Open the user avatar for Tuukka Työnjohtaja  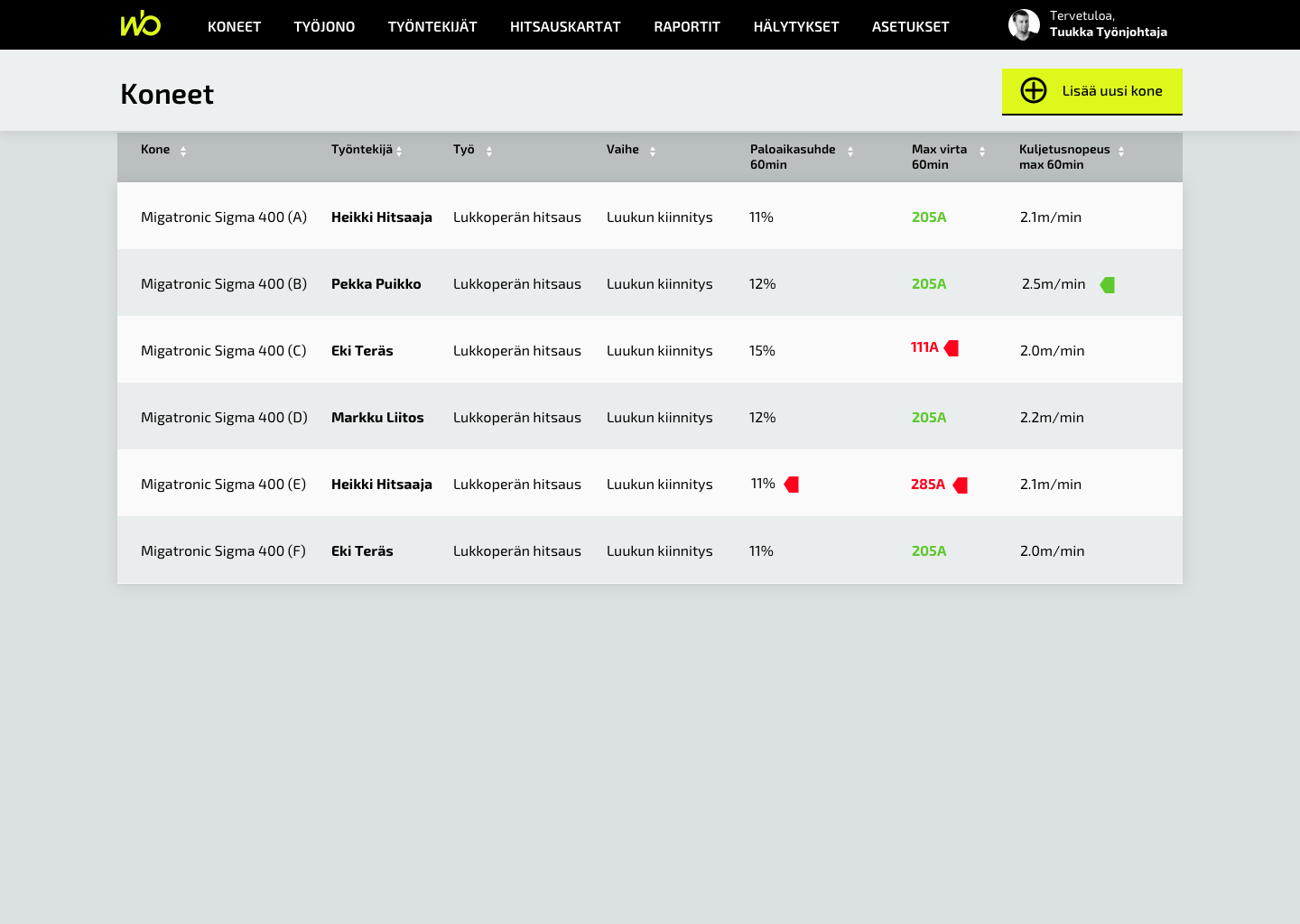click(x=1024, y=24)
